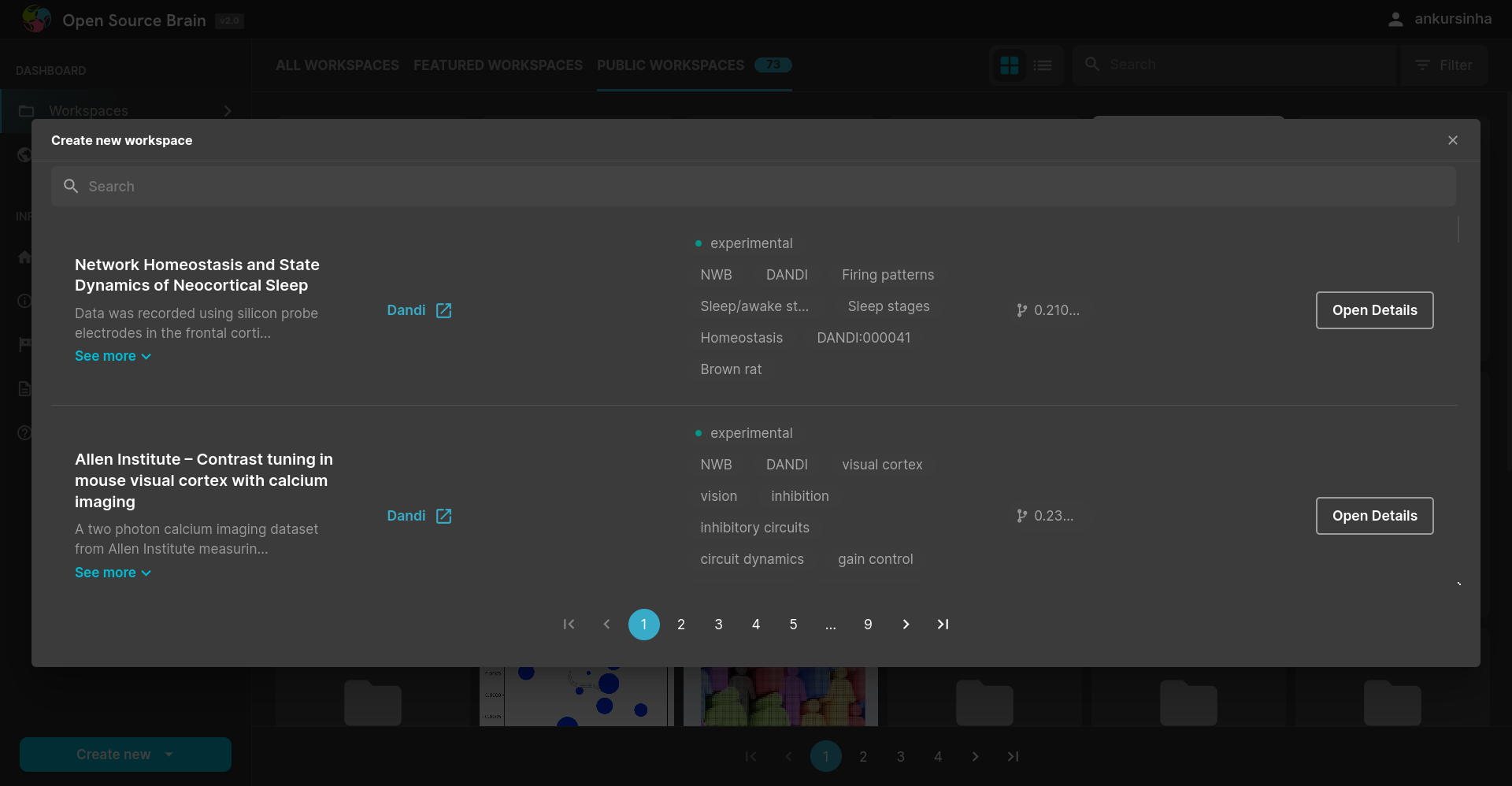Switch to list view of workspaces
The height and width of the screenshot is (786, 1512).
coord(1043,65)
